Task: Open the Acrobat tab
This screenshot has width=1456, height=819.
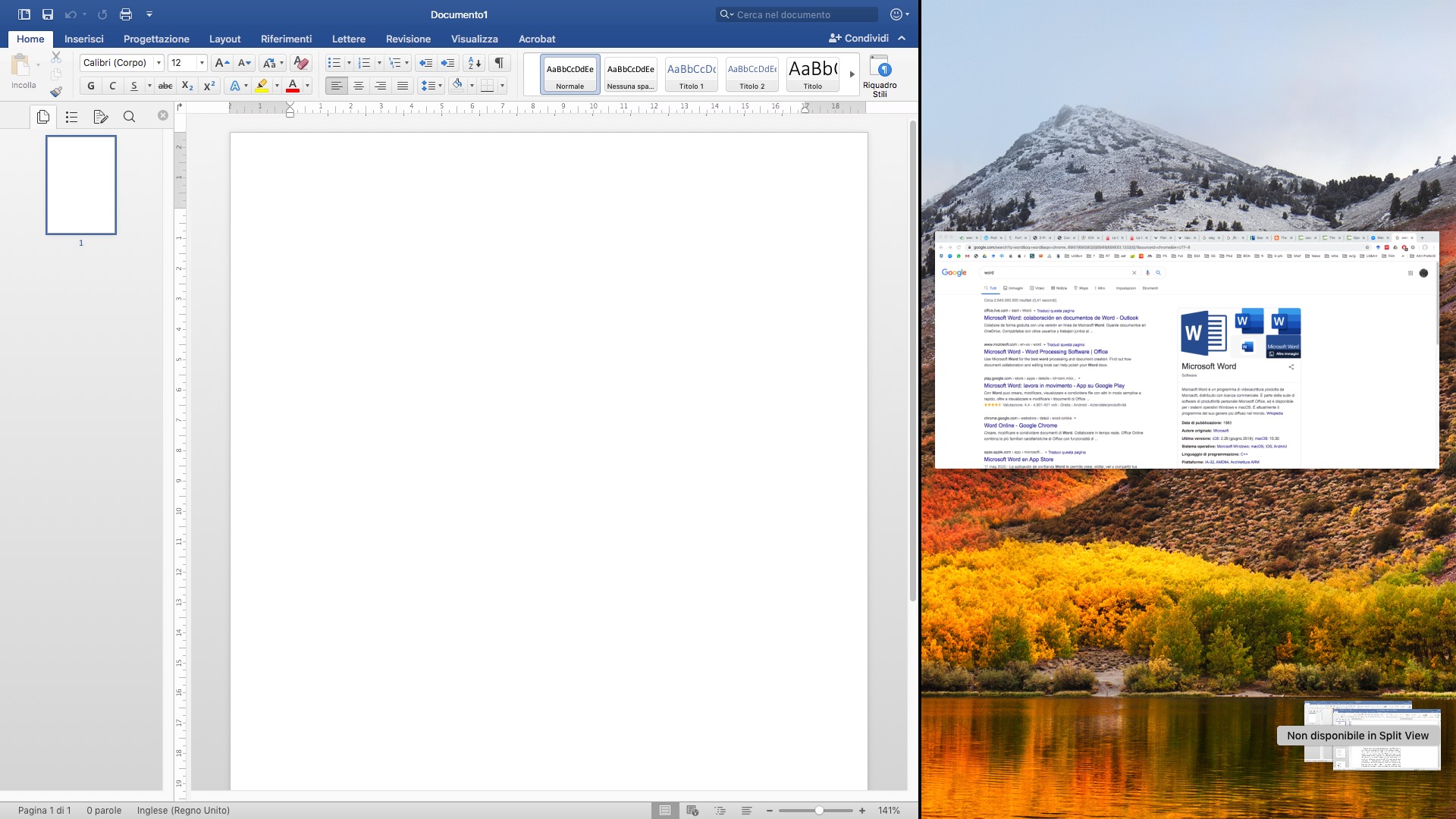Action: pos(537,39)
